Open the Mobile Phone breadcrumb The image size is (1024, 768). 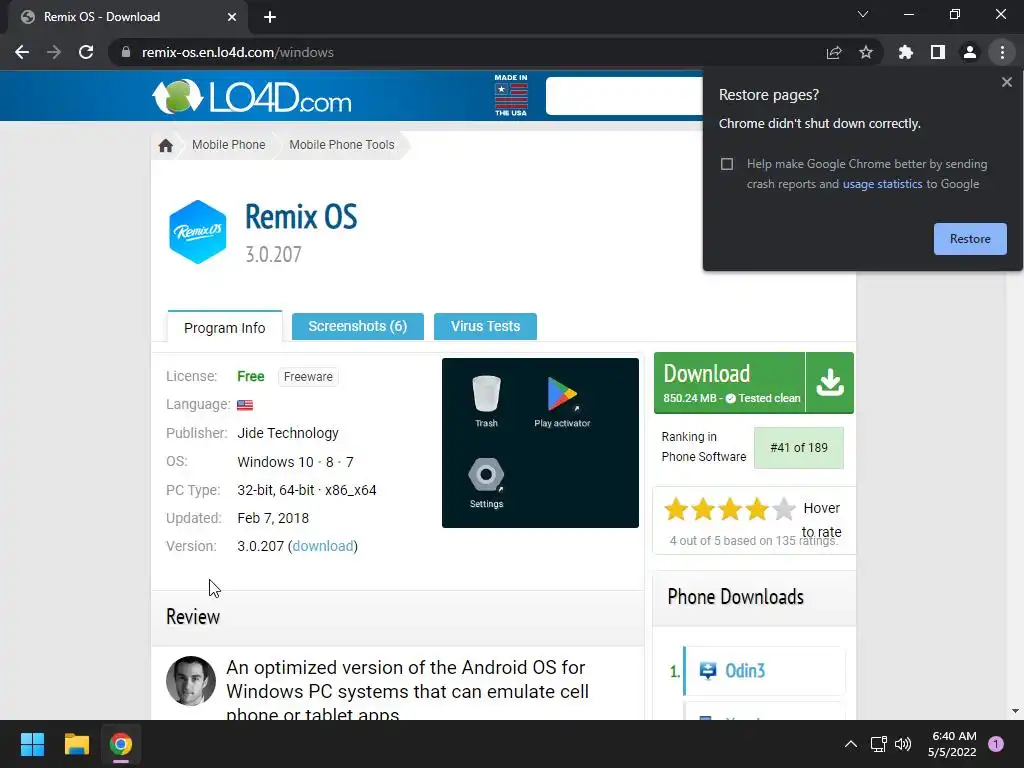point(229,145)
